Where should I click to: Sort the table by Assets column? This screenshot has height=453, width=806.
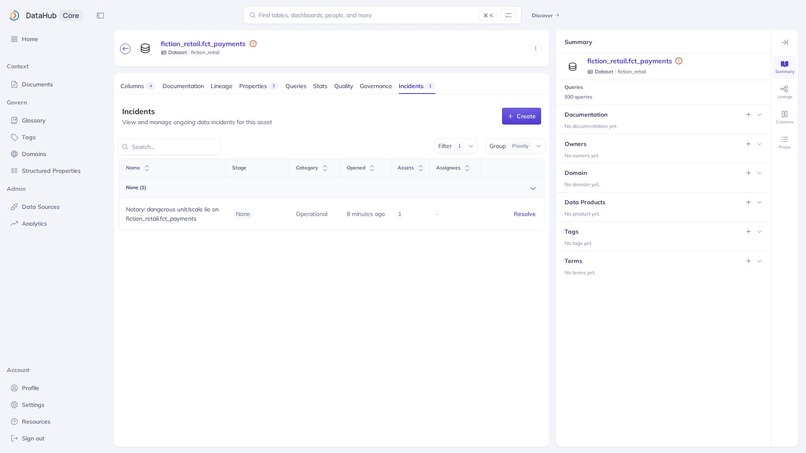pos(420,168)
